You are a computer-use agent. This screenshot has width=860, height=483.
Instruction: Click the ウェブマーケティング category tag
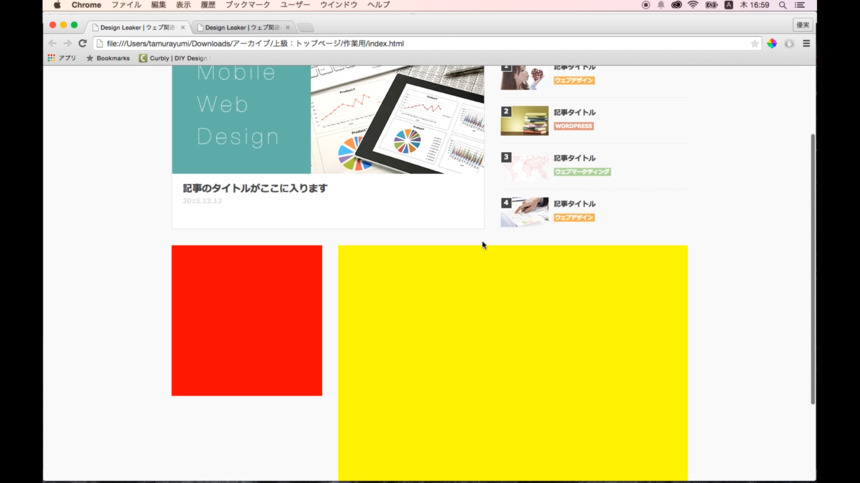click(x=582, y=172)
